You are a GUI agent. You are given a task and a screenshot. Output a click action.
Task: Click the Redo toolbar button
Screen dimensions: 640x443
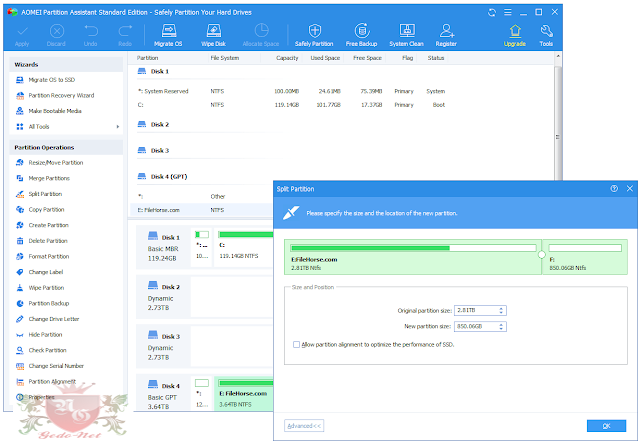125,35
